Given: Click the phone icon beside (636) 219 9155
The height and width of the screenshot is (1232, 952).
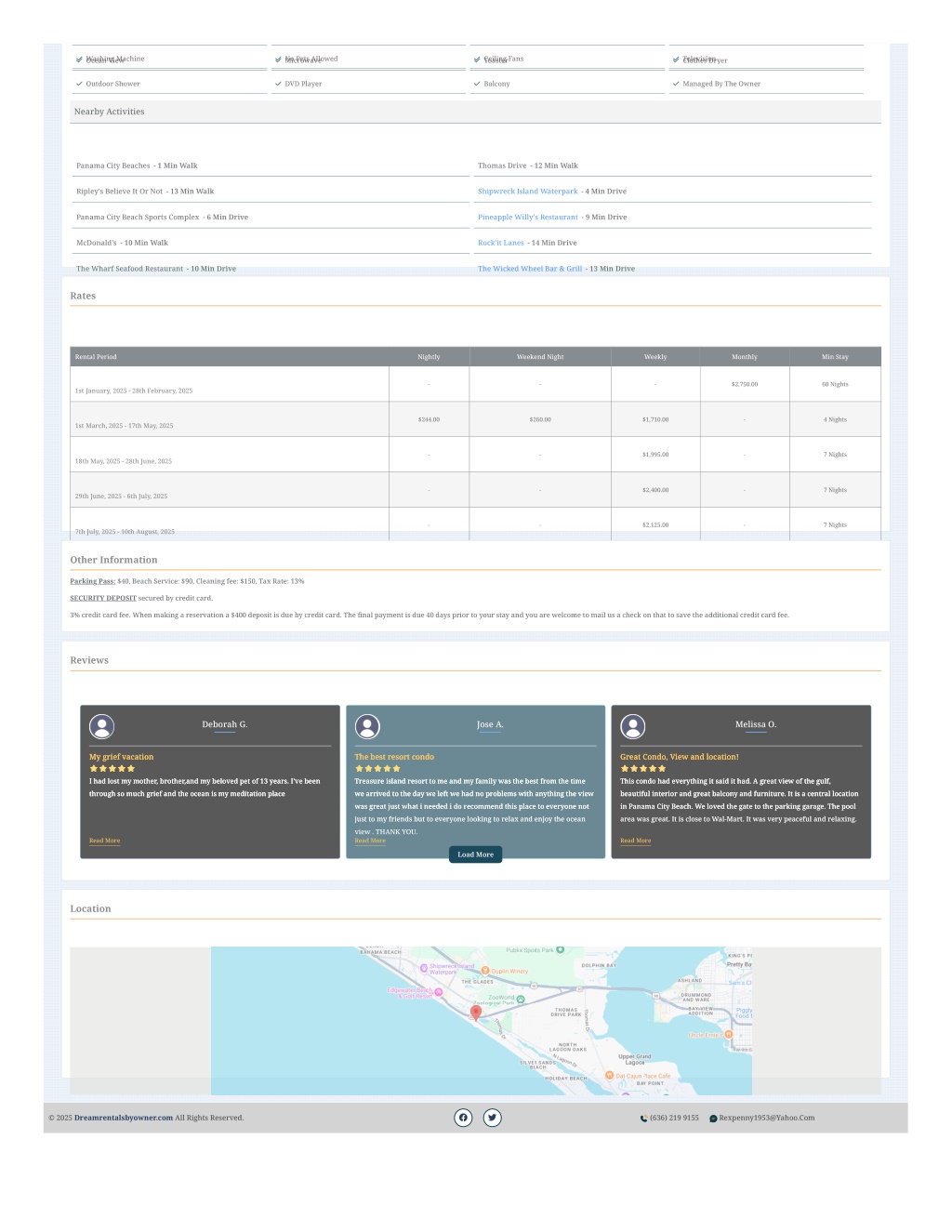Looking at the screenshot, I should click(x=643, y=1119).
